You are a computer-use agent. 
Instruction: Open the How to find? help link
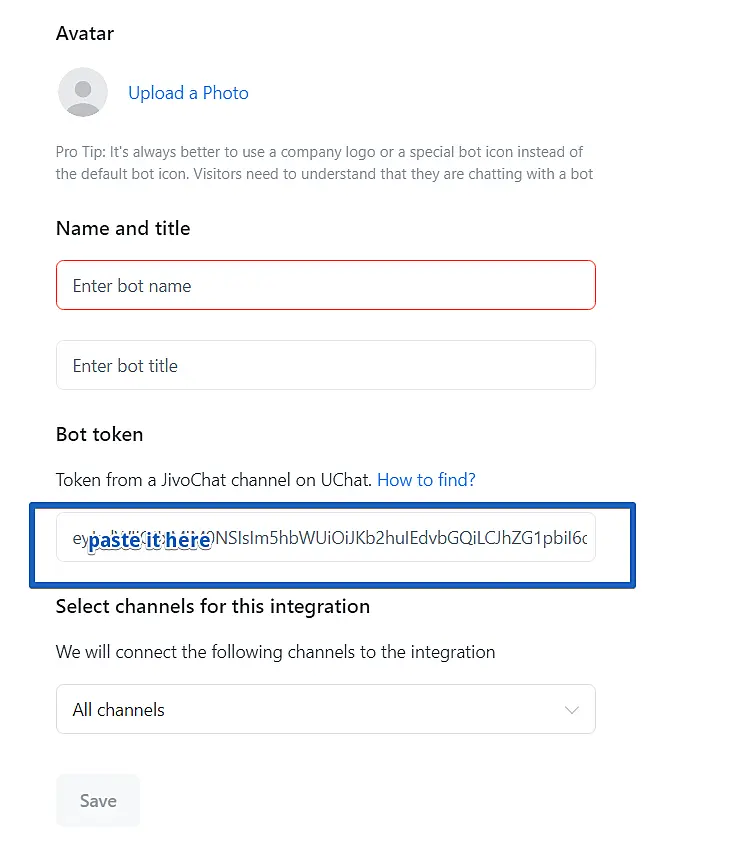pos(426,480)
